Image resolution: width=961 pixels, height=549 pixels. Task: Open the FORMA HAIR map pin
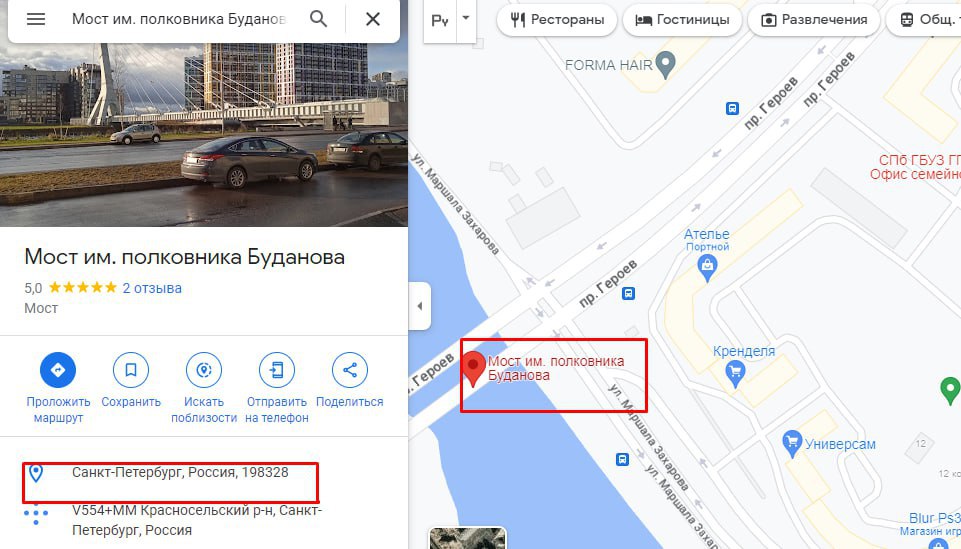click(x=665, y=64)
